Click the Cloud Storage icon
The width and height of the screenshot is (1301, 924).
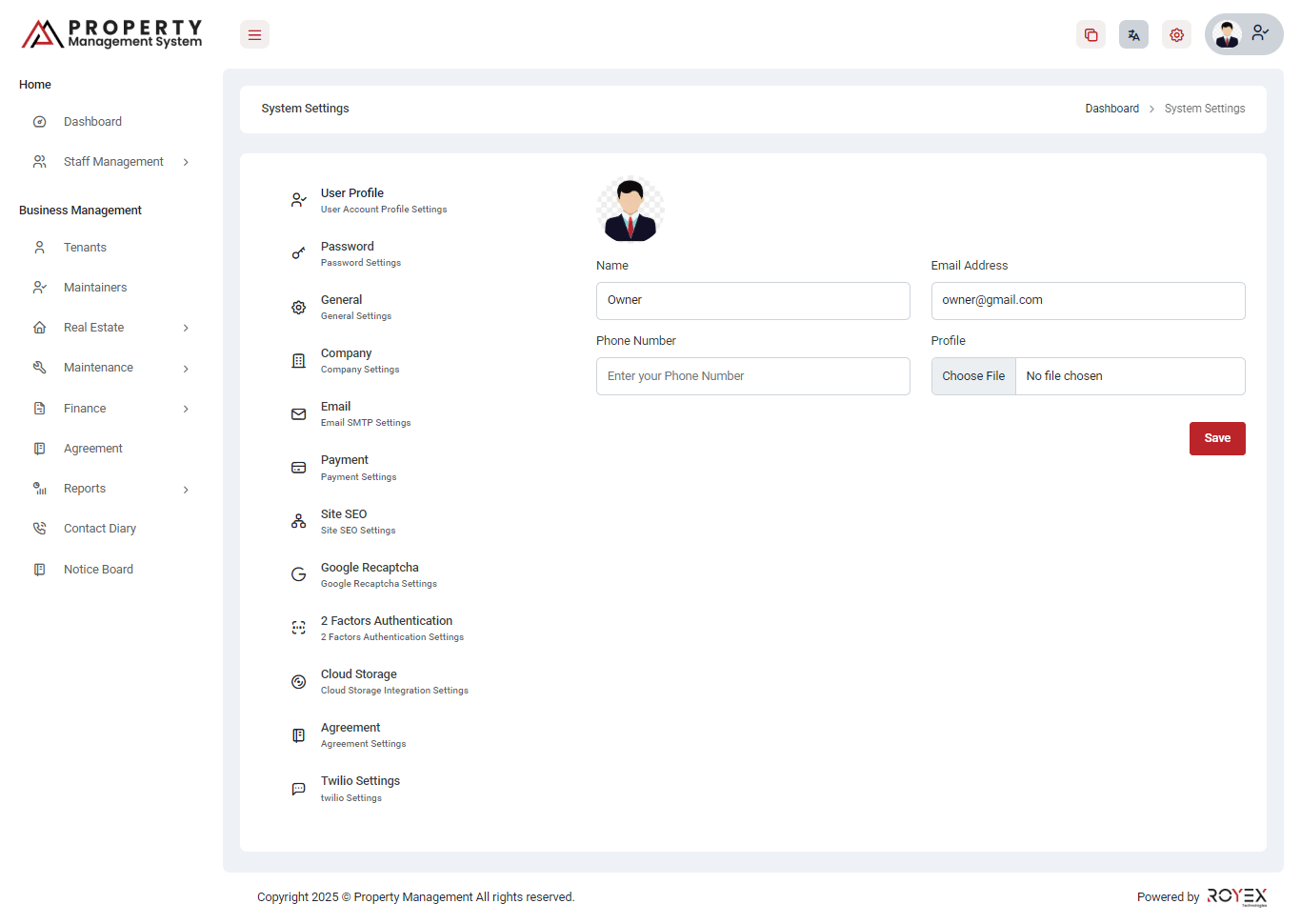(x=298, y=682)
